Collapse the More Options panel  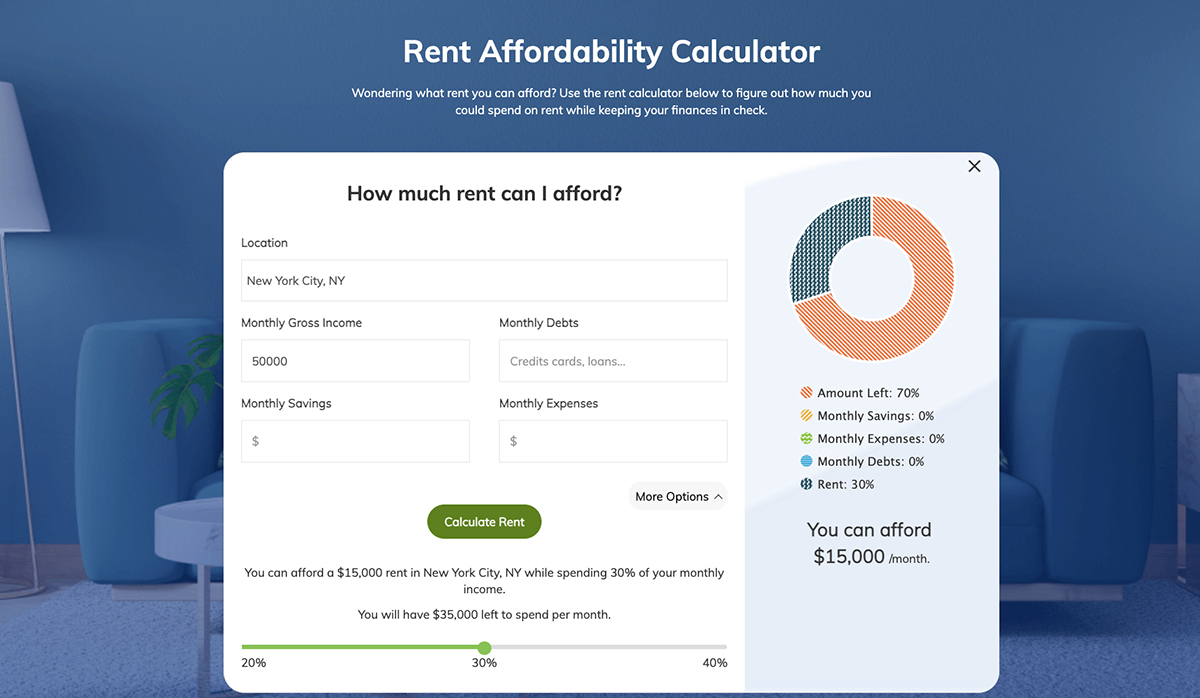[x=678, y=496]
